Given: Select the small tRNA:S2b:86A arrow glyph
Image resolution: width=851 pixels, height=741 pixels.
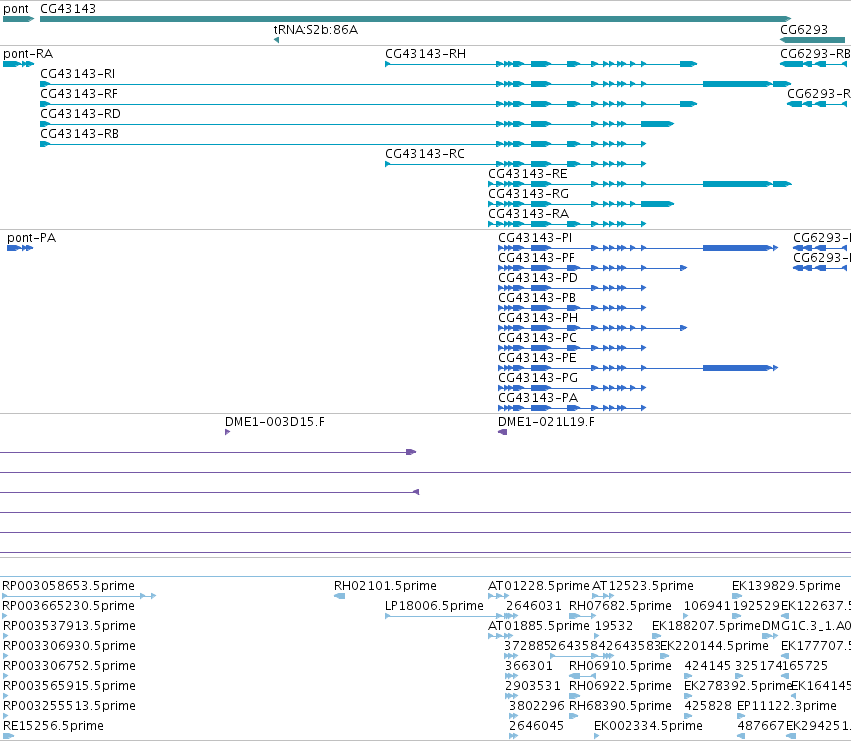Looking at the screenshot, I should (277, 40).
